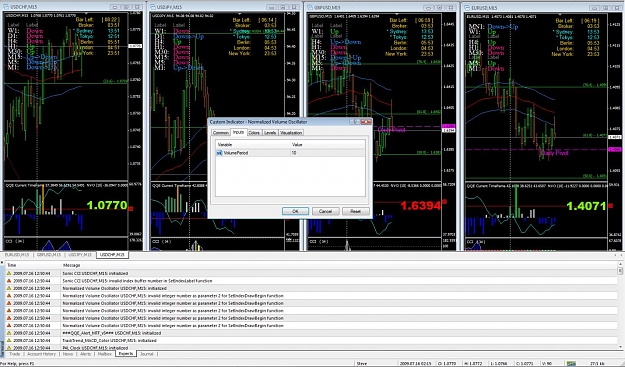625x367 pixels.
Task: Close the Terminal panel with its small x
Action: click(2, 263)
